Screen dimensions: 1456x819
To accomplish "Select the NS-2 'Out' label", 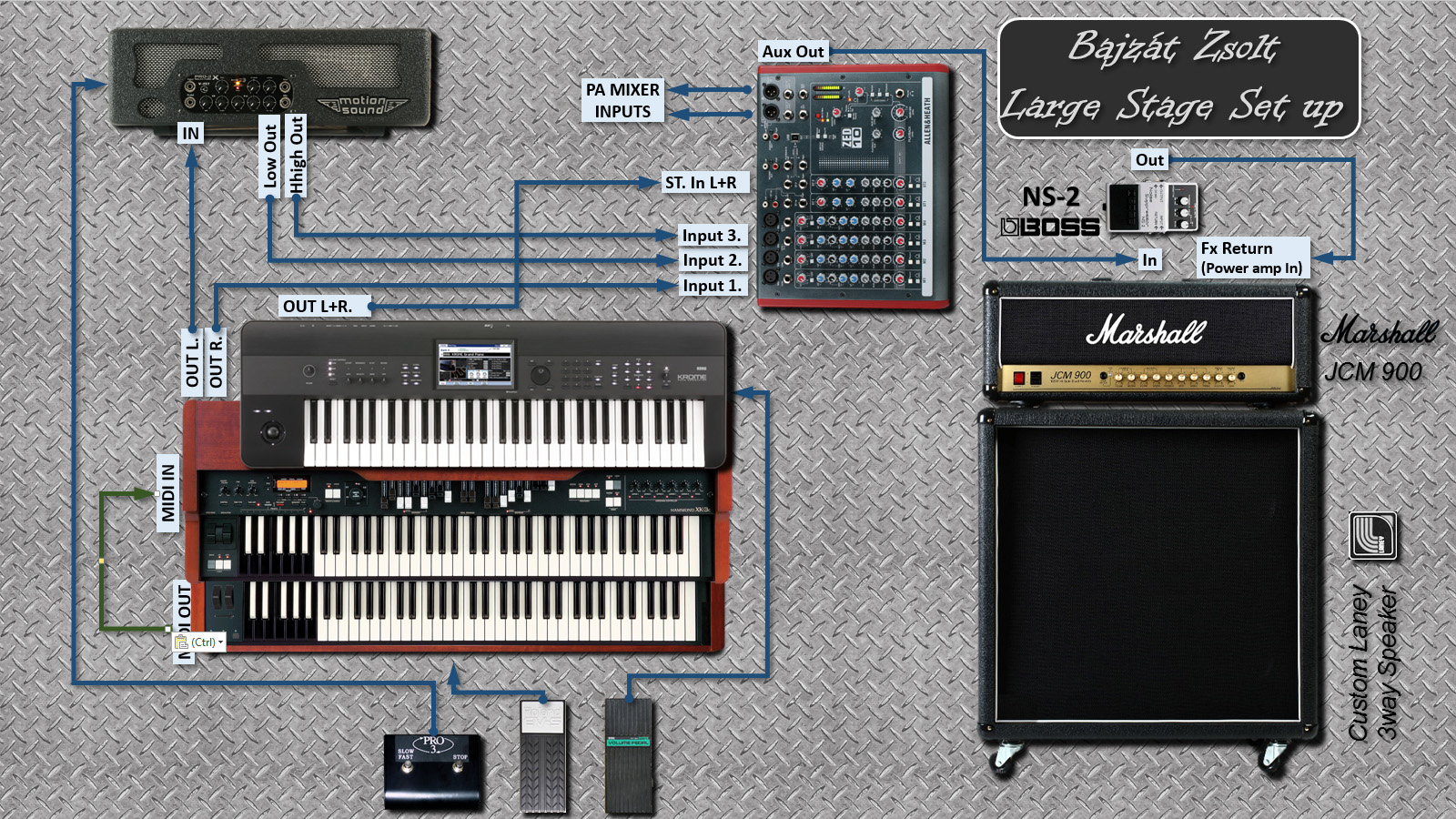I will coord(1150,160).
